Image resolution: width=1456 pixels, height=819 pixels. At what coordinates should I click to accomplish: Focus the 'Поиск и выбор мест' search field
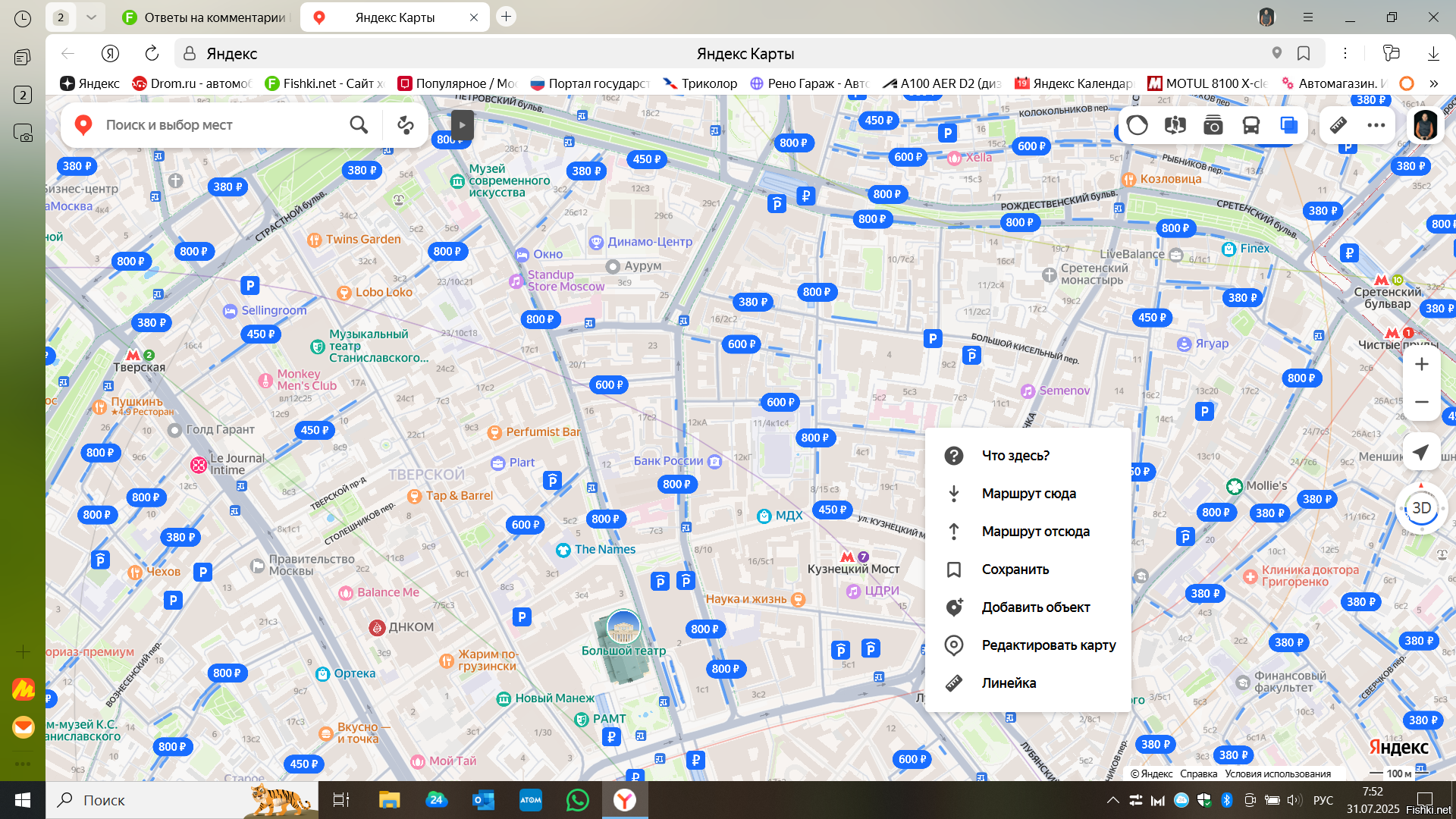click(x=220, y=125)
